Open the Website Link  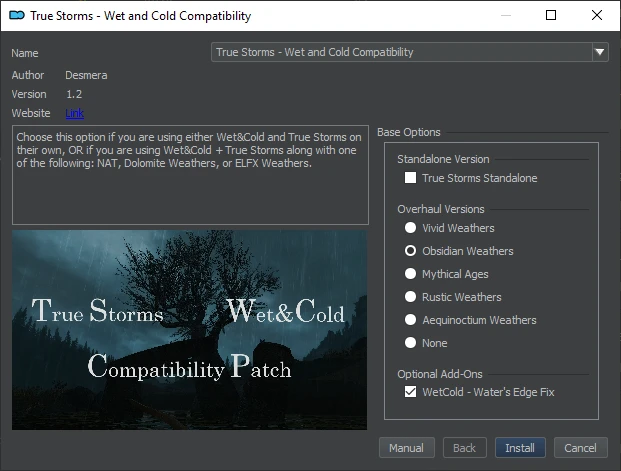pyautogui.click(x=74, y=113)
